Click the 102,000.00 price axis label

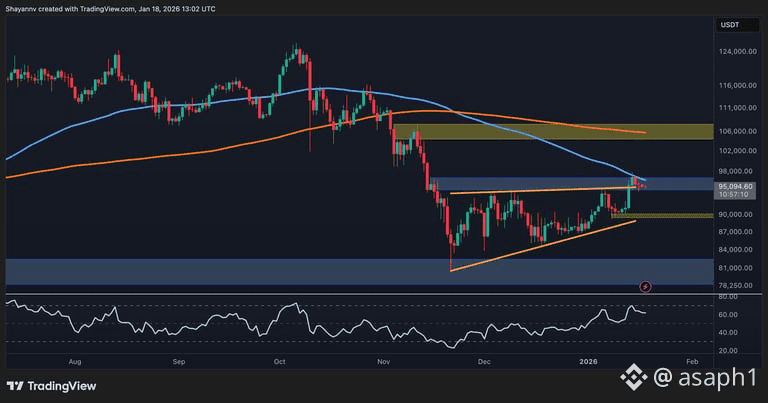tap(738, 150)
